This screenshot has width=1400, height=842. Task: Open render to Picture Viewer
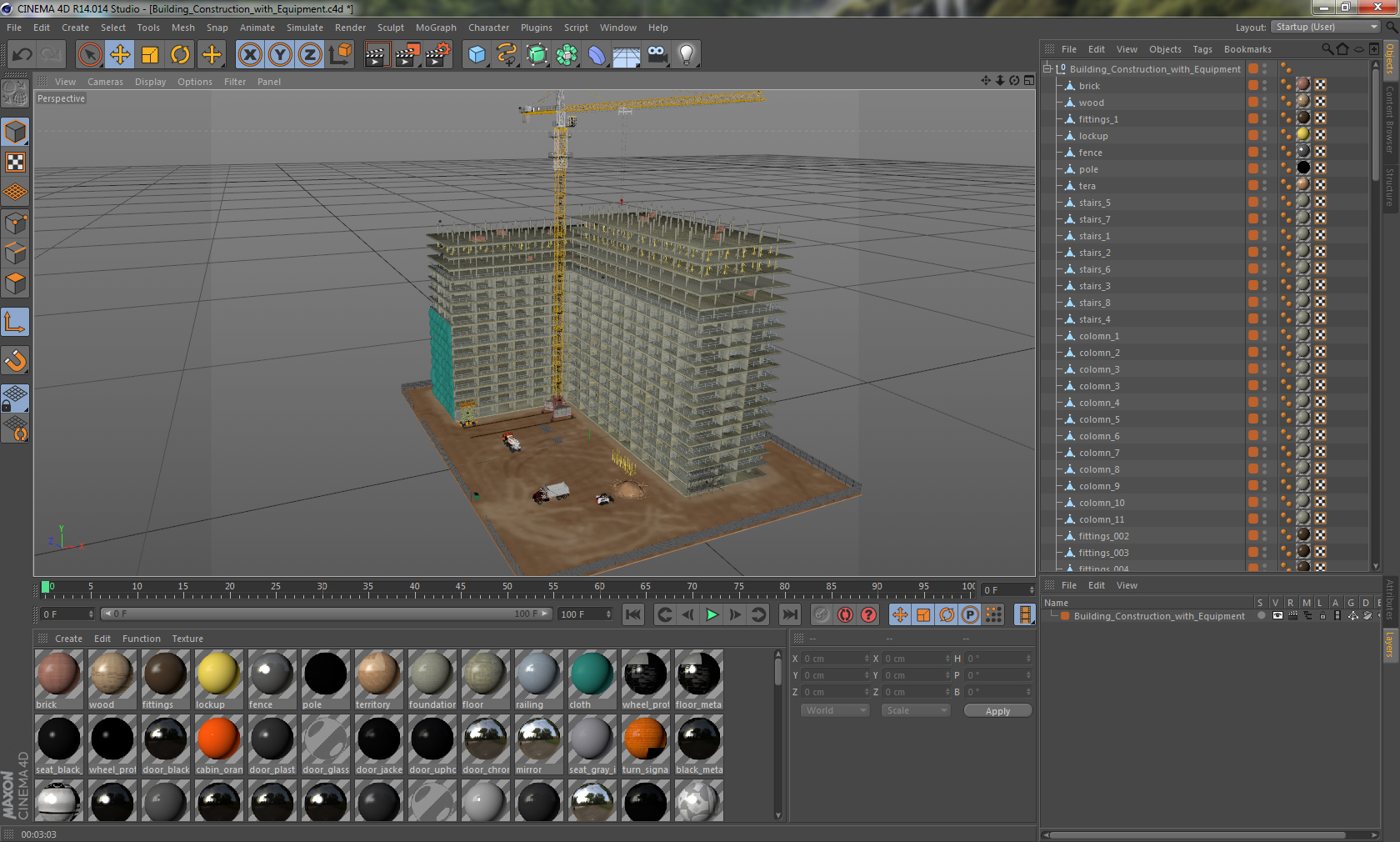point(407,55)
